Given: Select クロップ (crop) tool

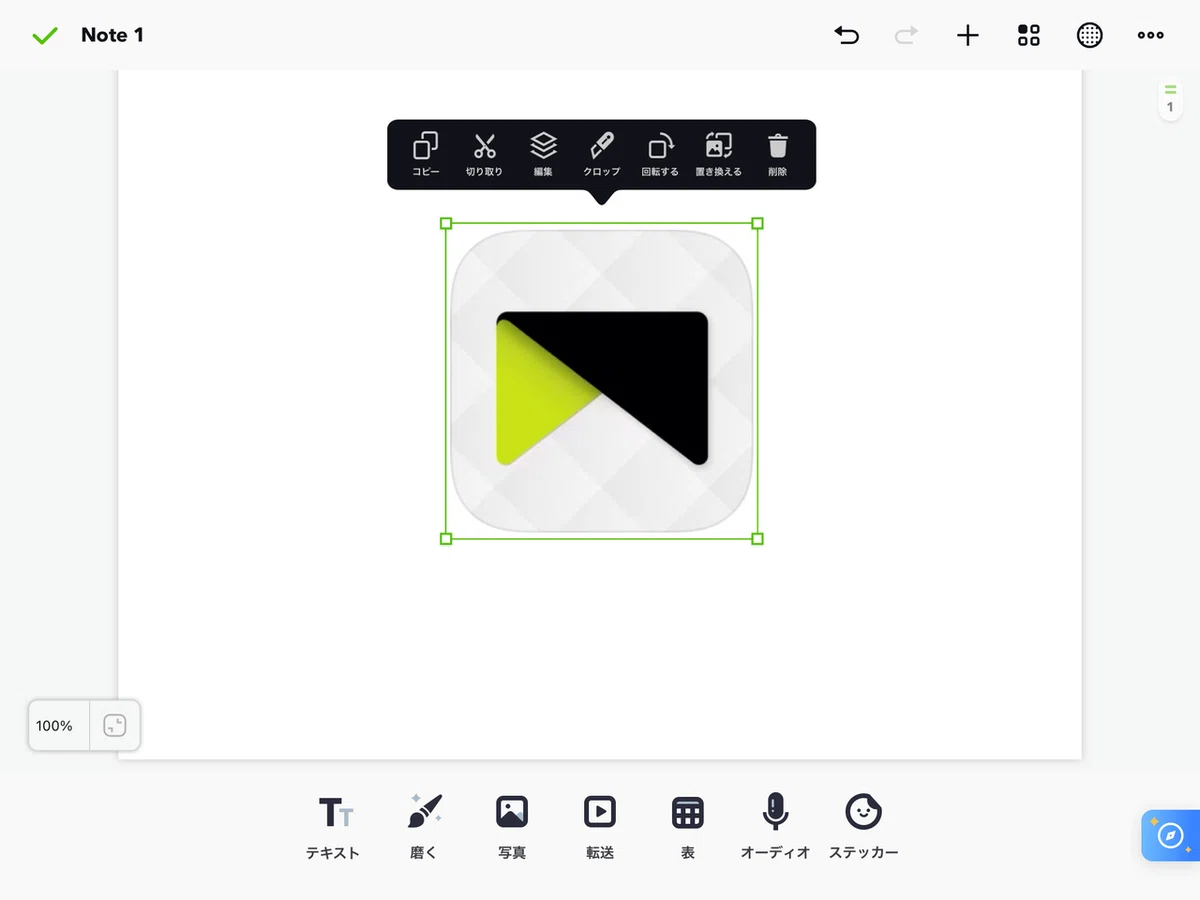Looking at the screenshot, I should [x=602, y=154].
